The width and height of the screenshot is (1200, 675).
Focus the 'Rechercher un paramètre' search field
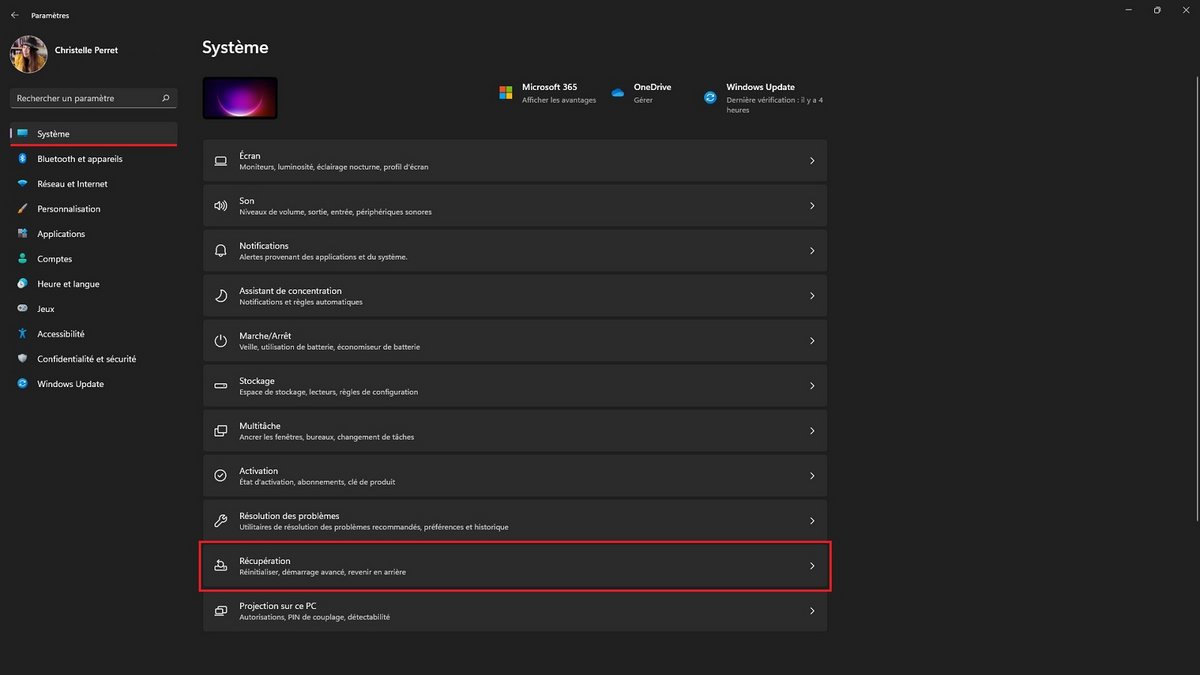coord(94,98)
